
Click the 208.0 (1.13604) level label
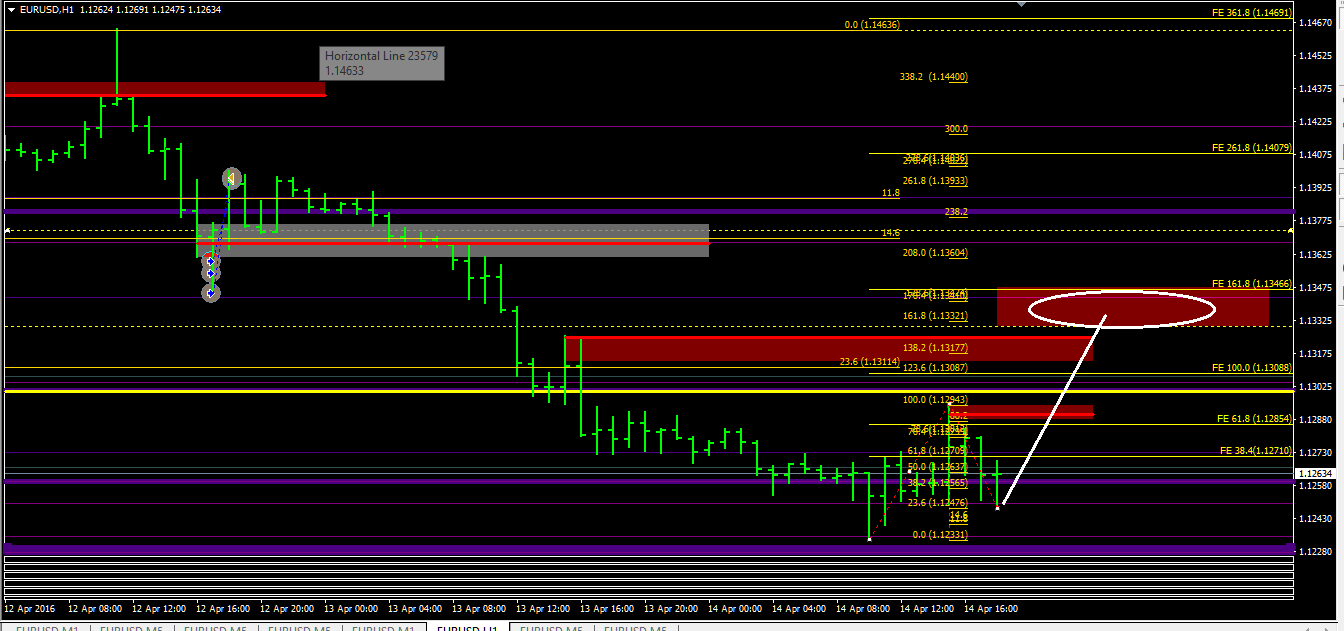tap(935, 253)
